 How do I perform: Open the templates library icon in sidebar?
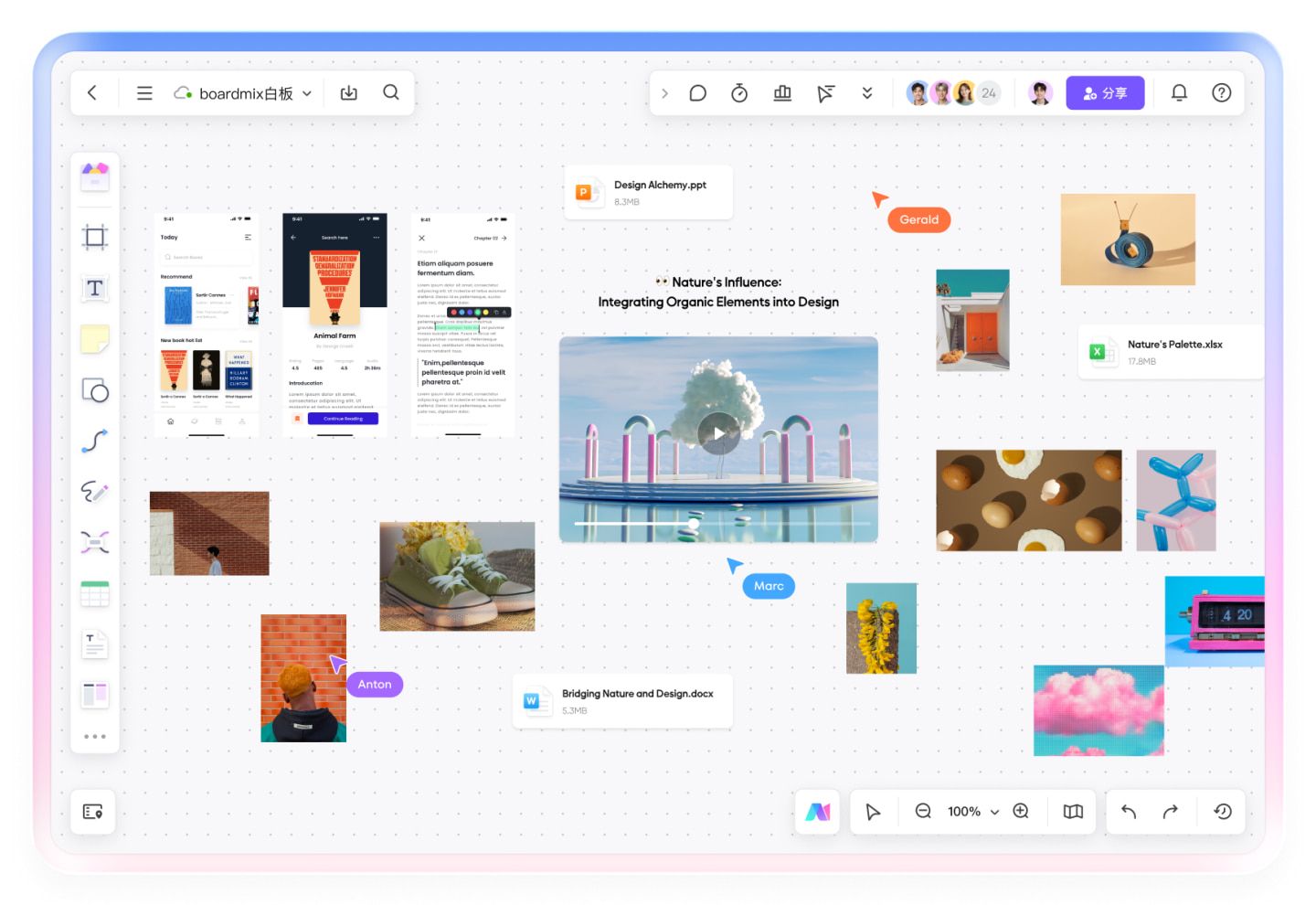pos(95,176)
